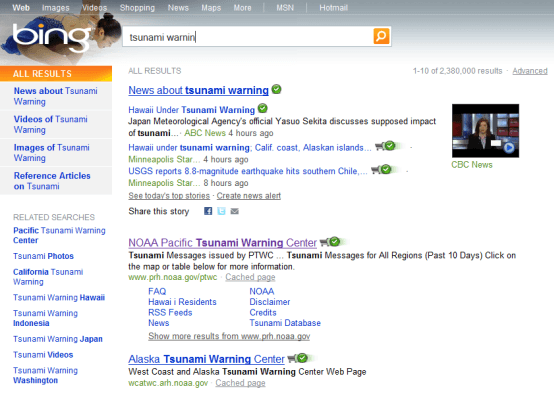The width and height of the screenshot is (554, 395).
Task: Switch to Videos search
Action: click(x=94, y=7)
